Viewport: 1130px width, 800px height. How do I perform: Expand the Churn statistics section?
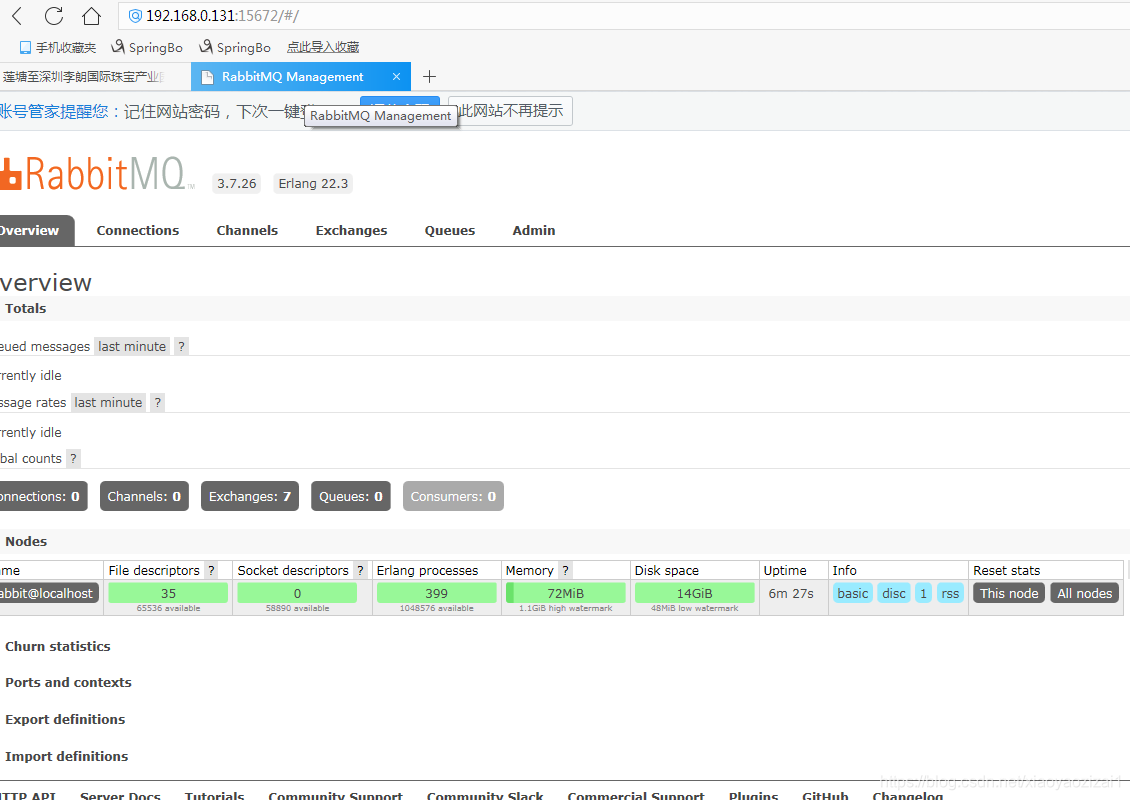pos(58,646)
